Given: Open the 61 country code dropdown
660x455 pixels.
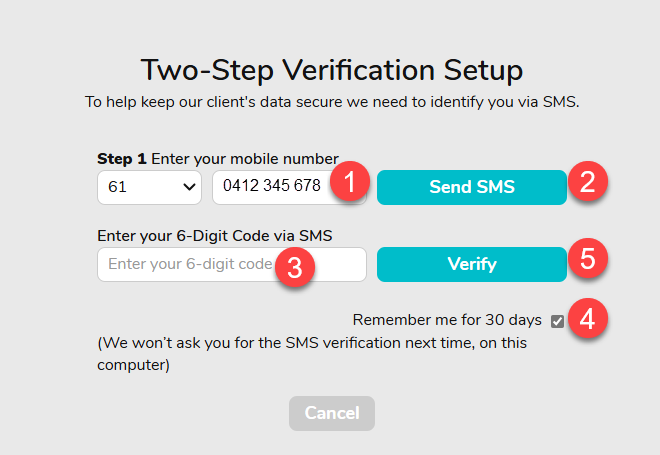Looking at the screenshot, I should click(149, 187).
